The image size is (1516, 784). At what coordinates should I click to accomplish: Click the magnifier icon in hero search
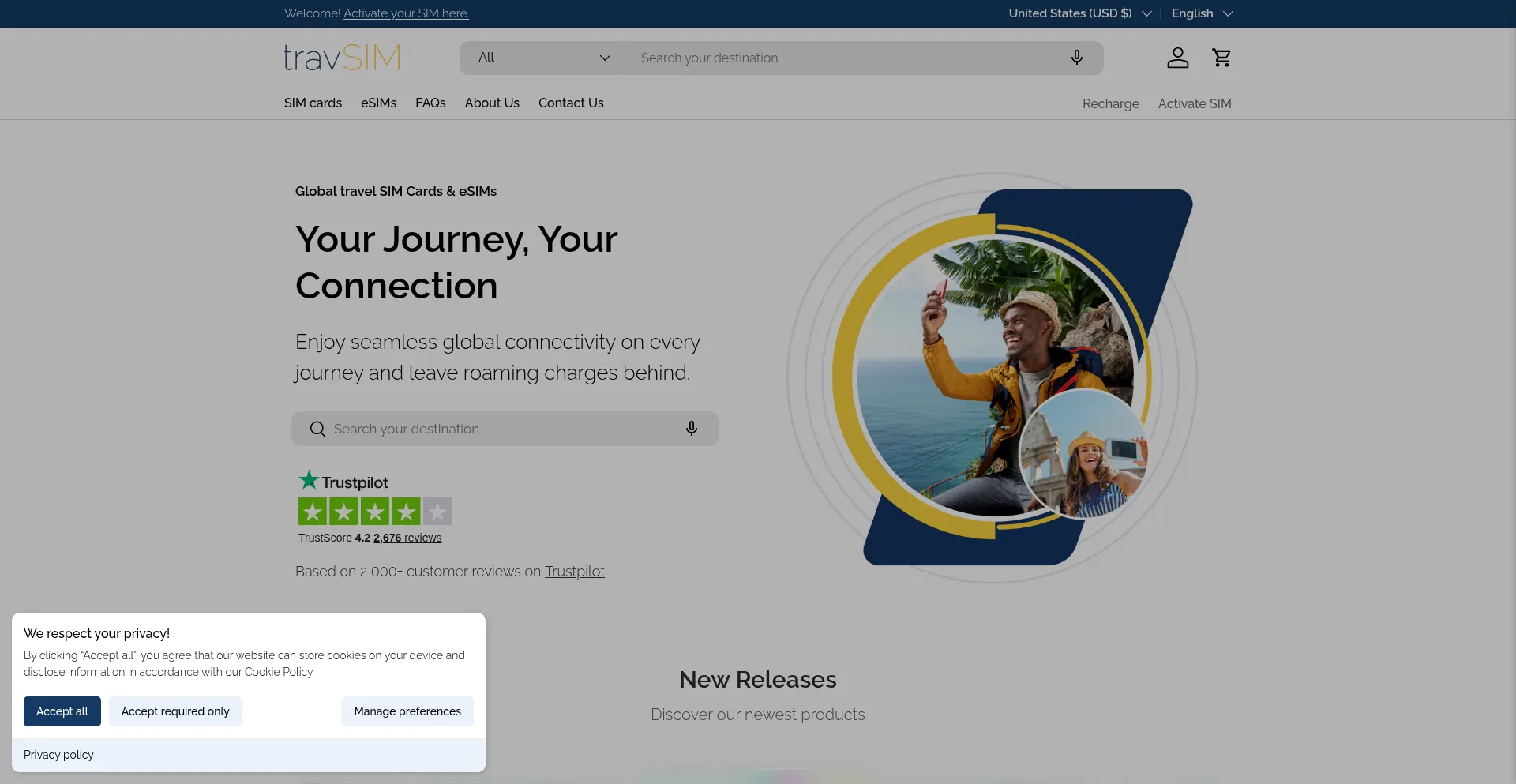(x=317, y=429)
